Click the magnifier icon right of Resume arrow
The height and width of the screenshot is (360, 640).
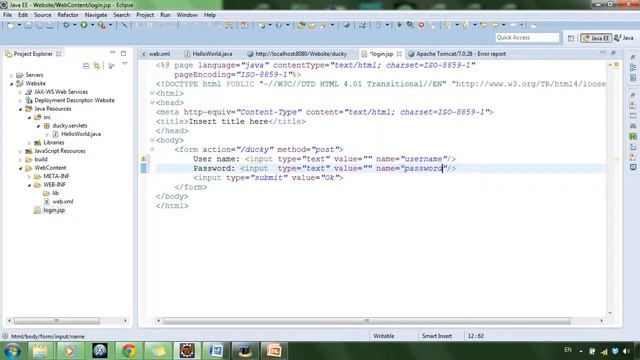click(x=410, y=25)
